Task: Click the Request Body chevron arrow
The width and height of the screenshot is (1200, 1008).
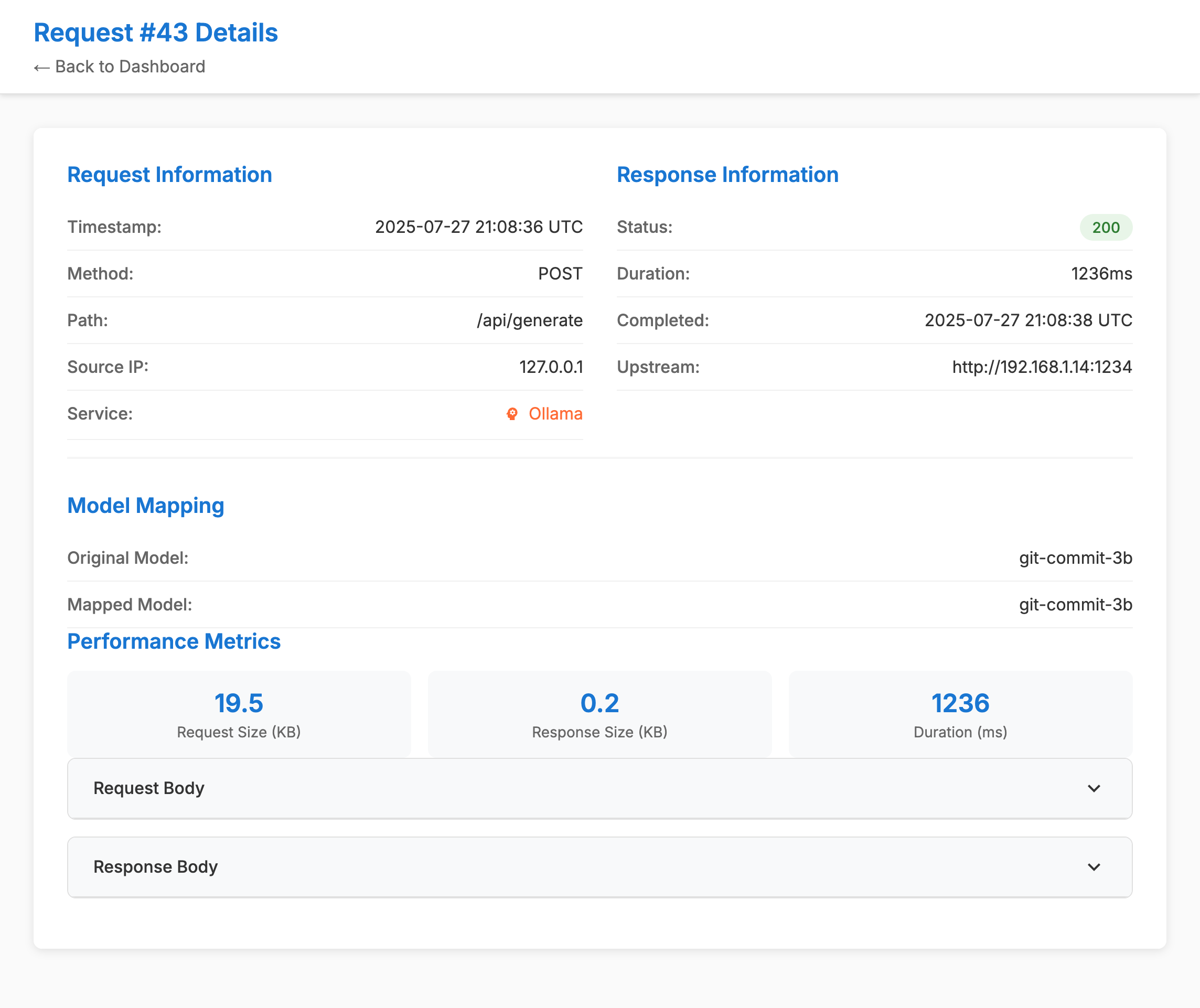Action: tap(1094, 789)
